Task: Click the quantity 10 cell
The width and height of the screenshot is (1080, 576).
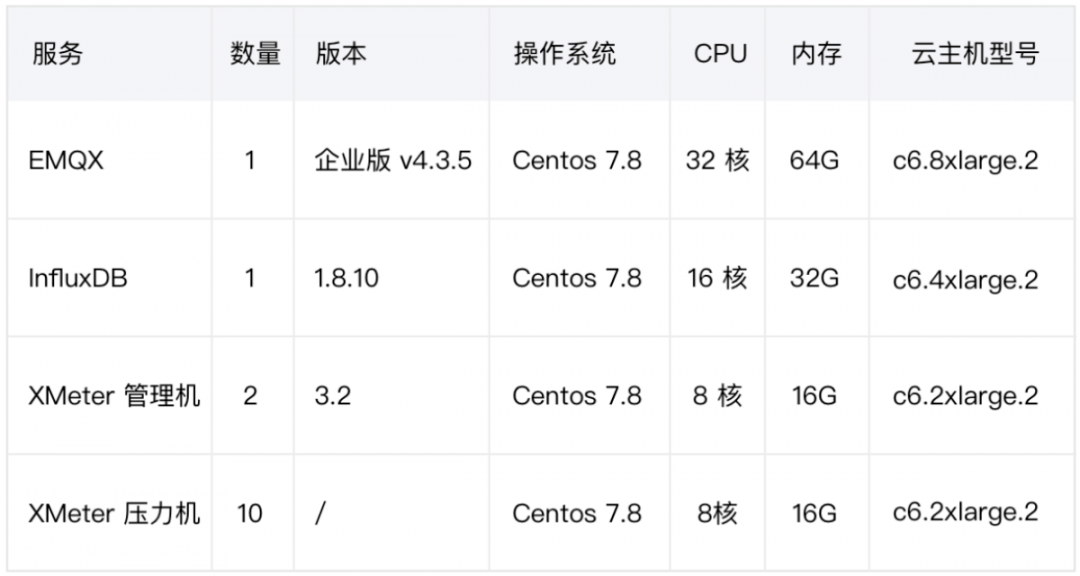Action: point(249,514)
